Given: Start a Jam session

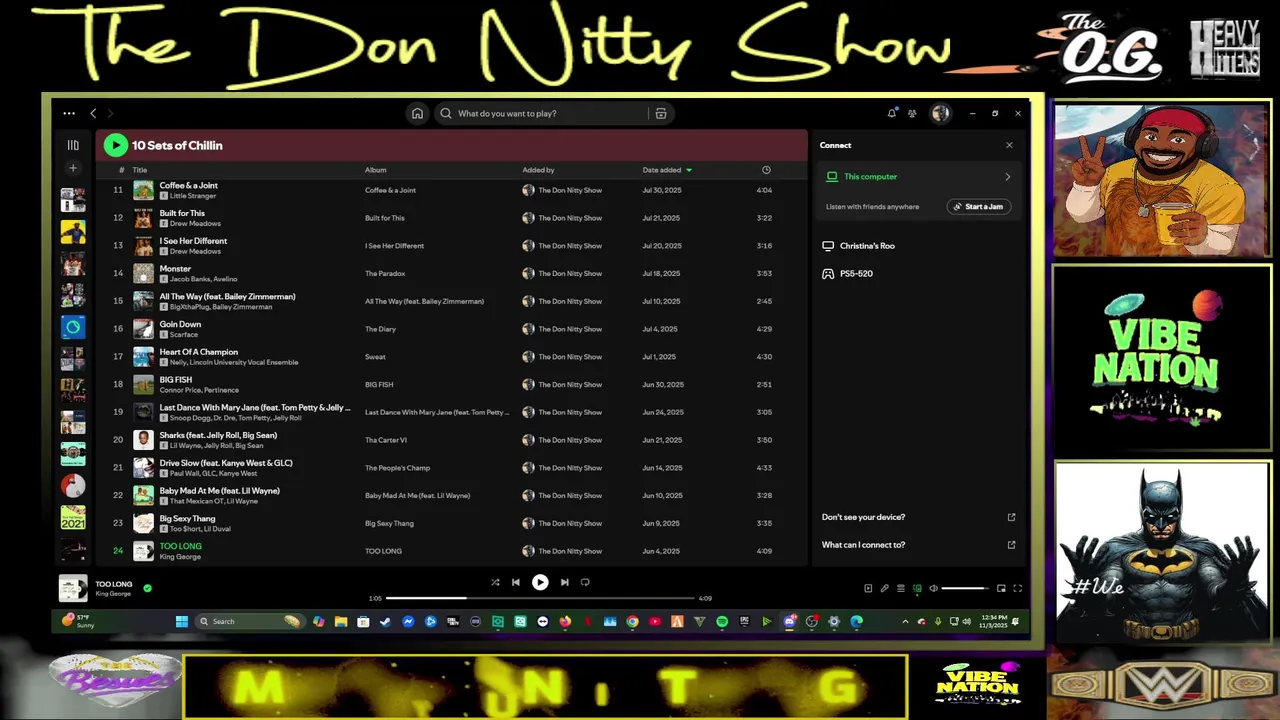Looking at the screenshot, I should [979, 206].
